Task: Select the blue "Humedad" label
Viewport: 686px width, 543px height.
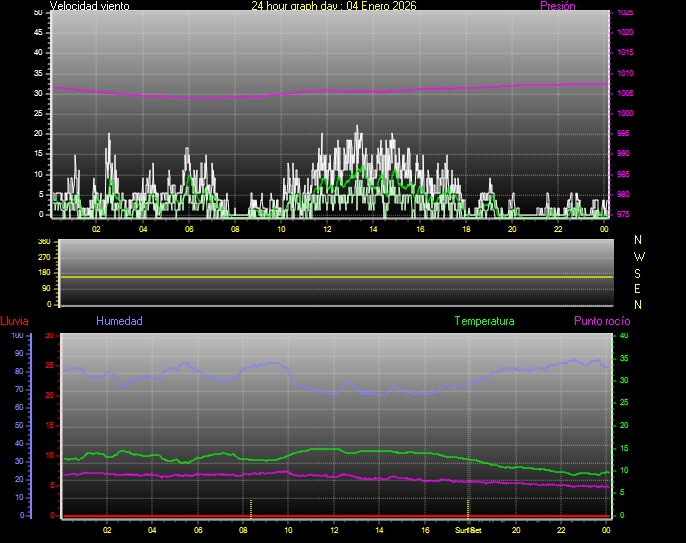Action: [119, 322]
